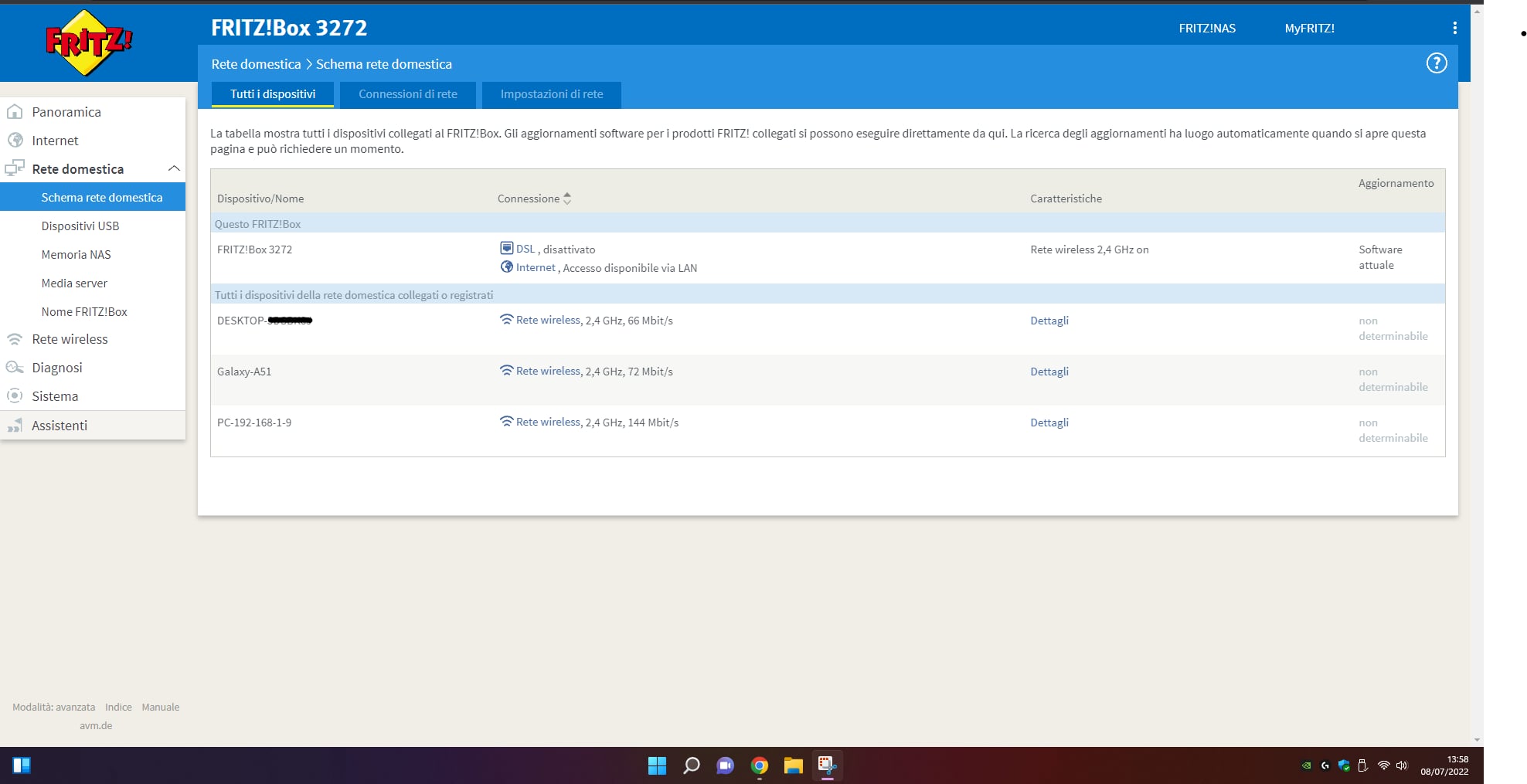Click the Assistenti wizard icon
The width and height of the screenshot is (1527, 784).
[x=15, y=426]
